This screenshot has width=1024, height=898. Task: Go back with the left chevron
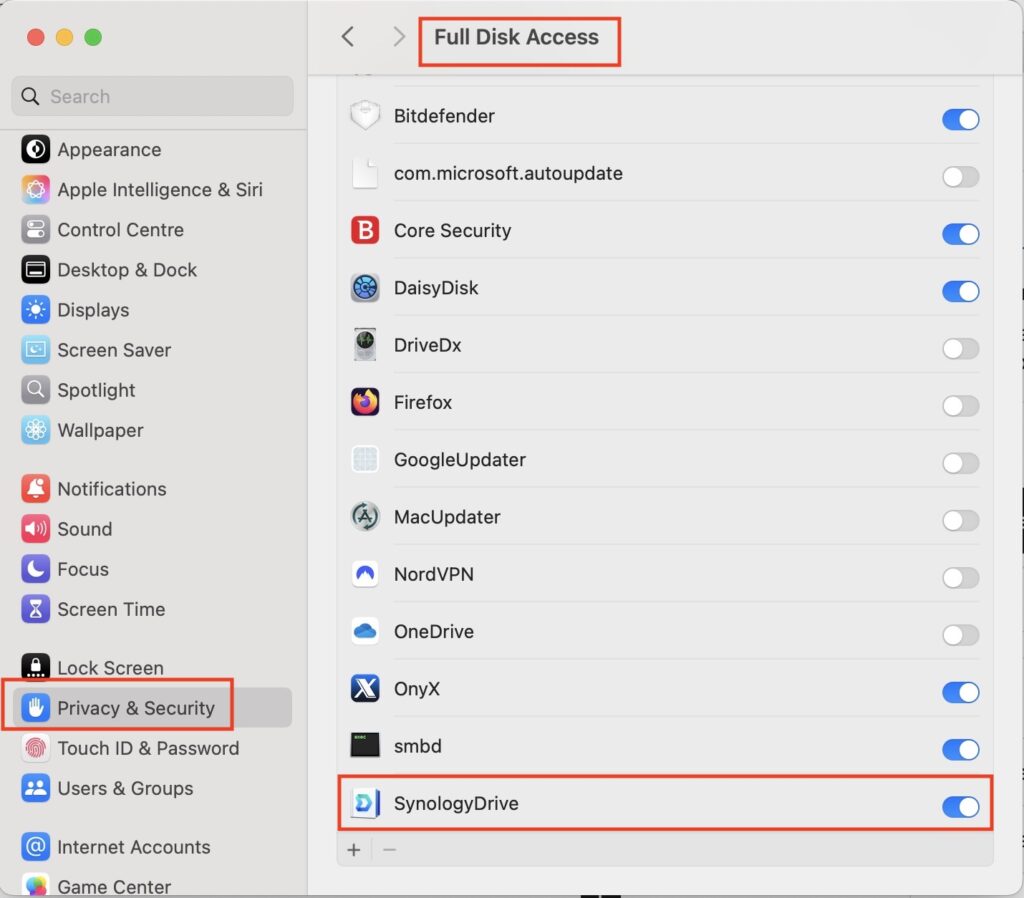coord(348,37)
